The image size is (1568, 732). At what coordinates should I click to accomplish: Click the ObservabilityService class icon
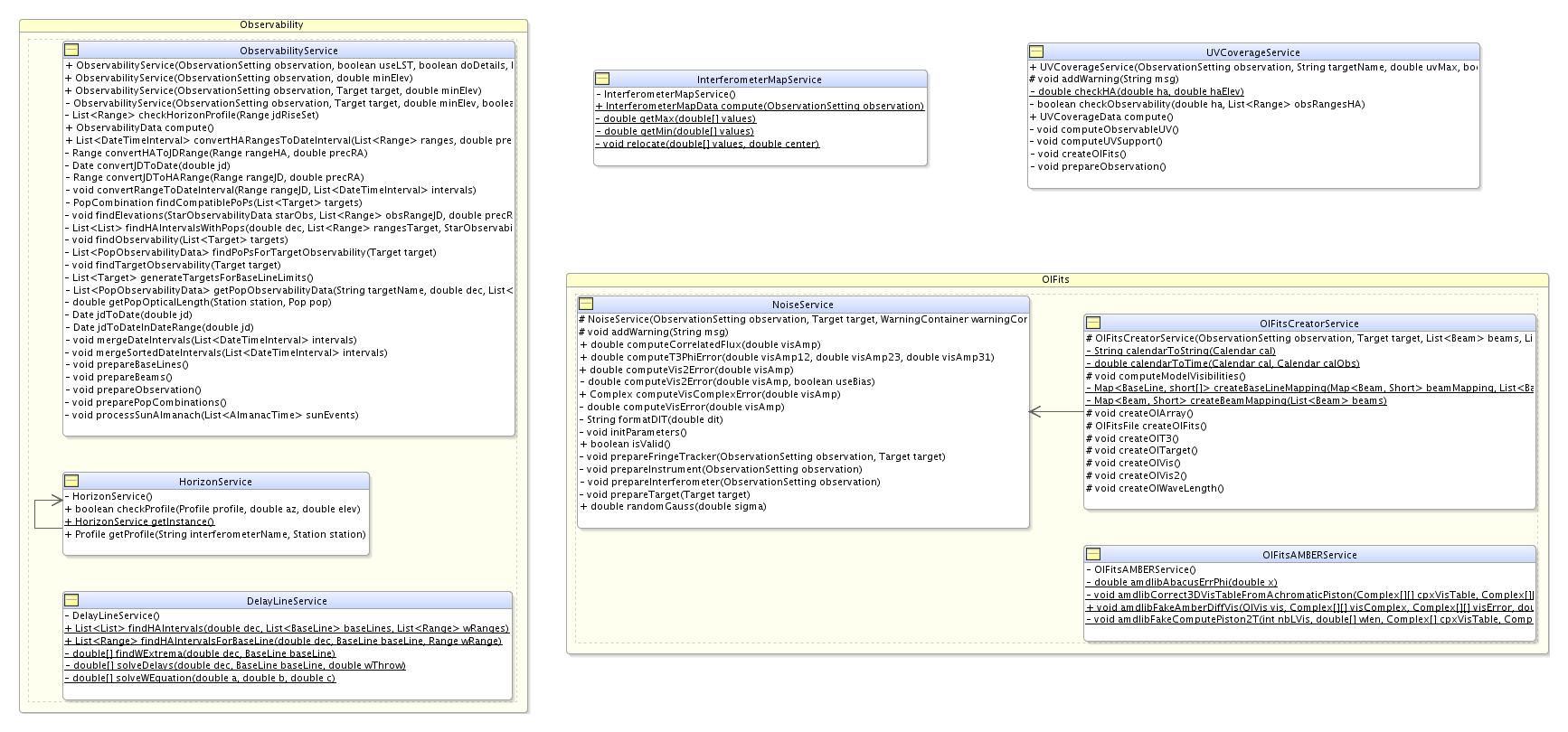coord(71,51)
